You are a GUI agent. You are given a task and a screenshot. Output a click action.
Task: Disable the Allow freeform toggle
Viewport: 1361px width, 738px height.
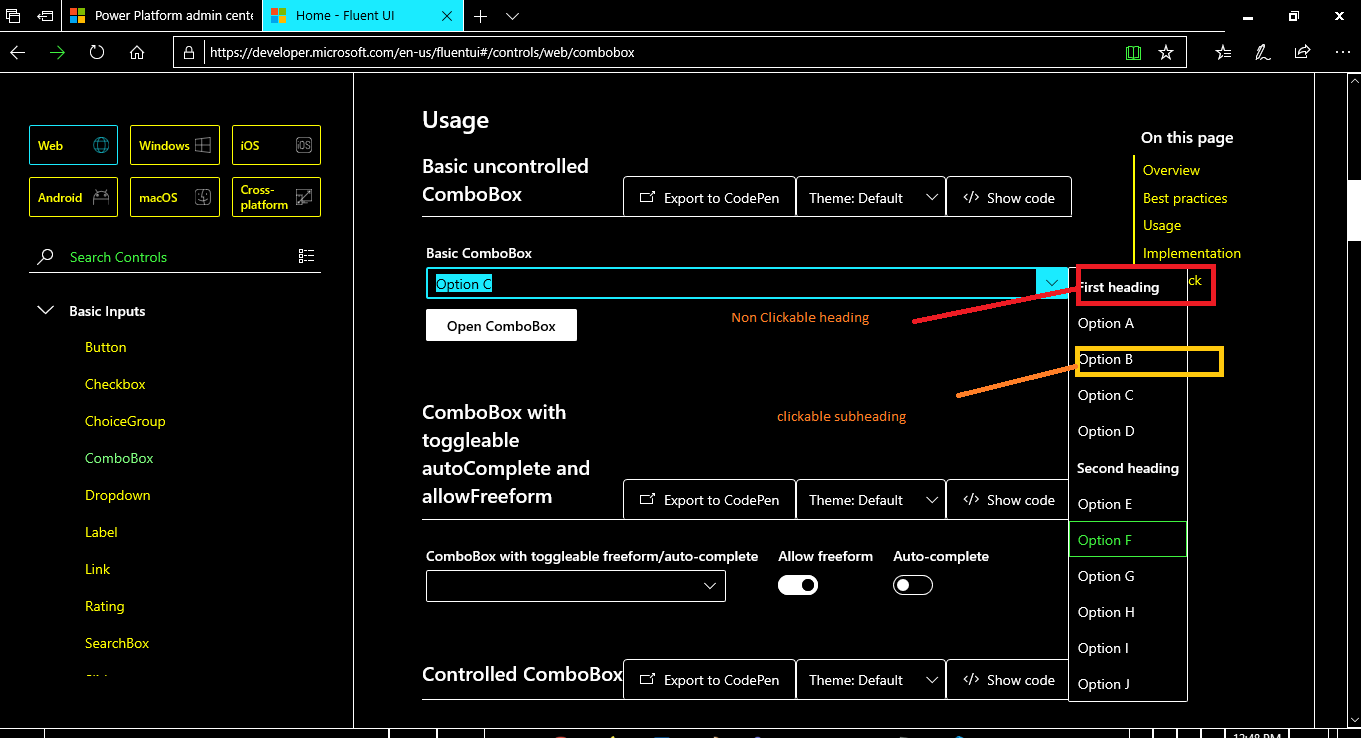tap(798, 585)
